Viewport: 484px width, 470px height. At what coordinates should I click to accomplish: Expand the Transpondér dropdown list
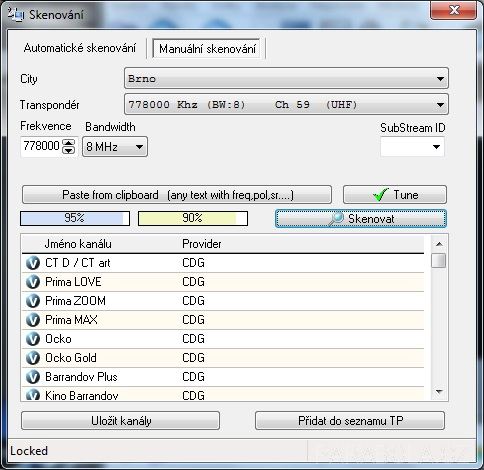(x=286, y=105)
